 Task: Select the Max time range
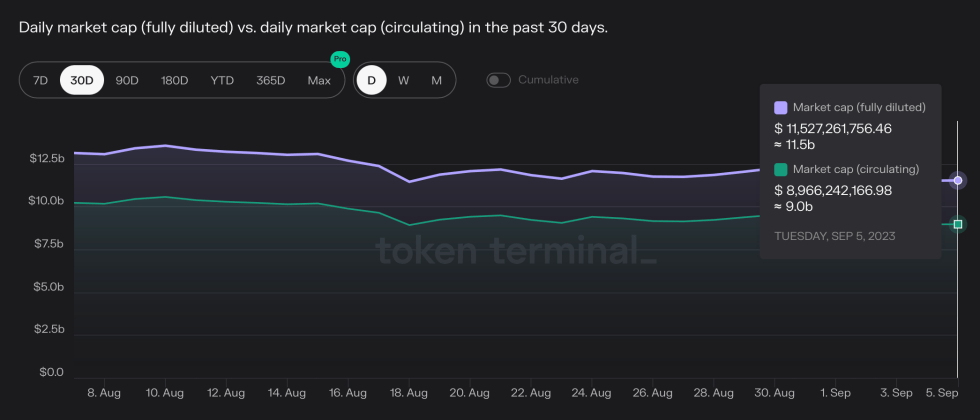319,80
